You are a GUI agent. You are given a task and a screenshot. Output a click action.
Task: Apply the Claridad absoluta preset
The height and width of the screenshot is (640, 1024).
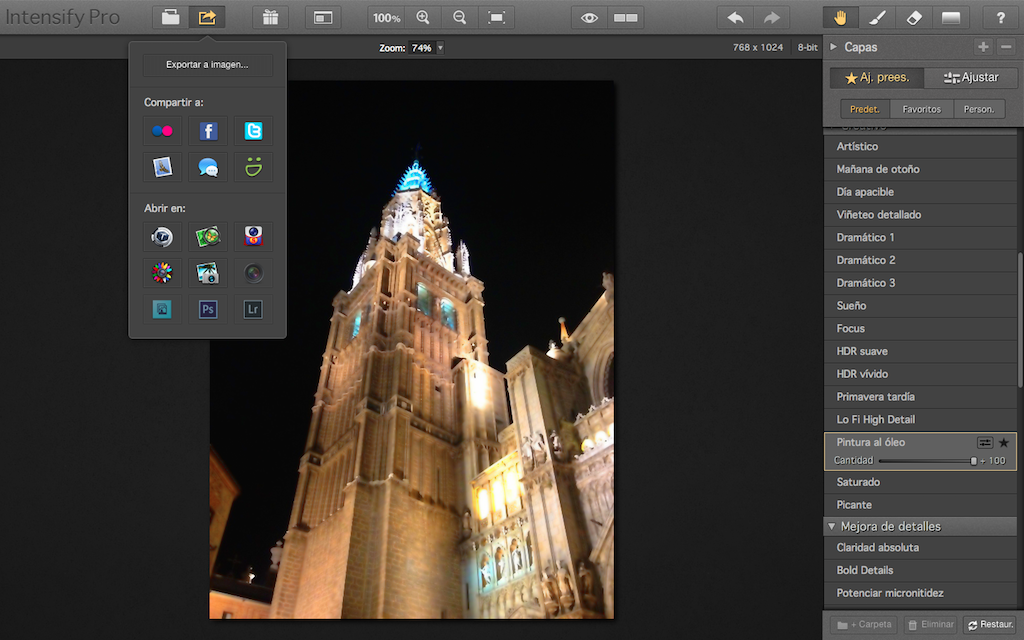pyautogui.click(x=920, y=548)
